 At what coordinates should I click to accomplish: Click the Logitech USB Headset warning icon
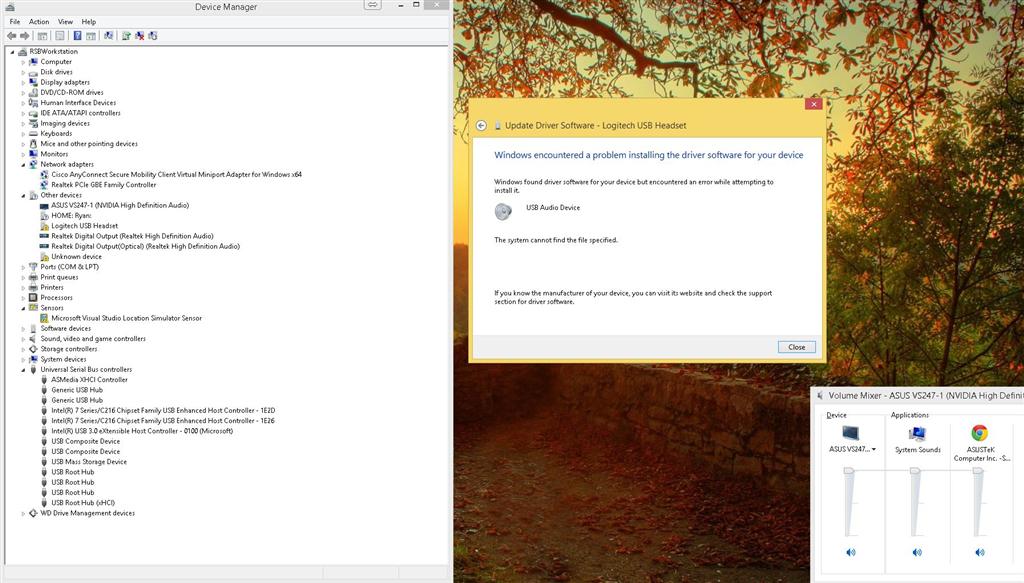[x=44, y=226]
